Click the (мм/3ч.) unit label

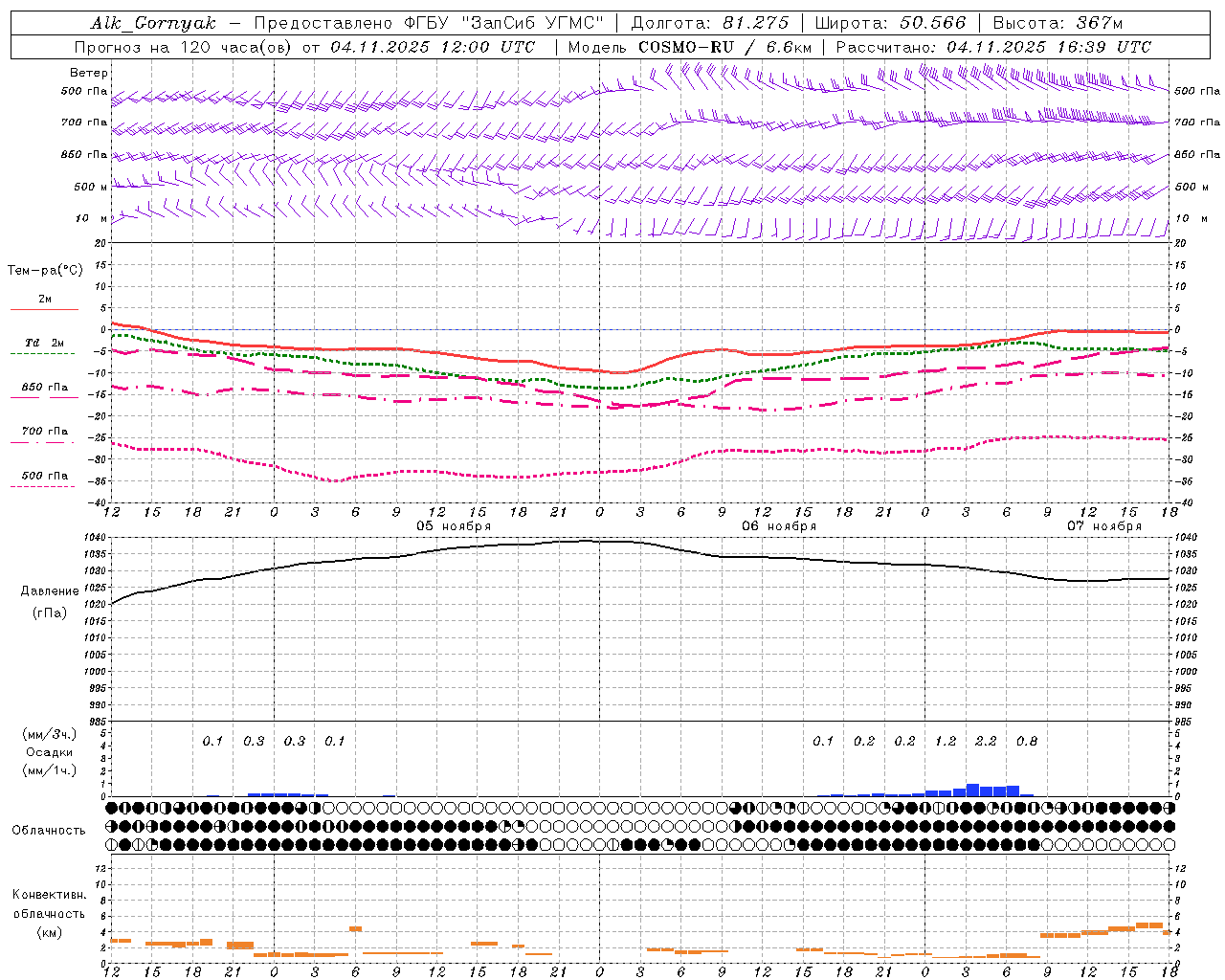click(49, 734)
